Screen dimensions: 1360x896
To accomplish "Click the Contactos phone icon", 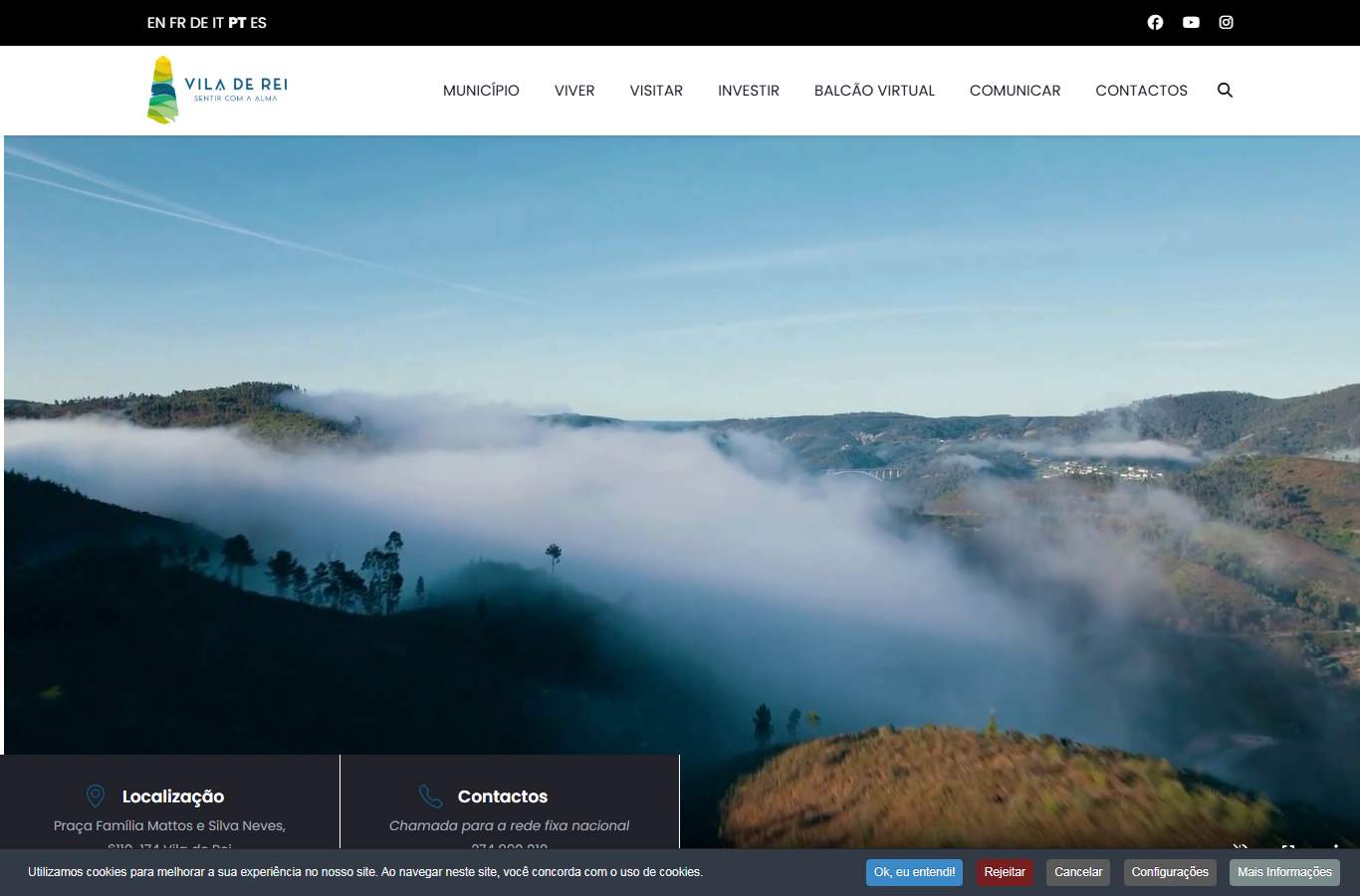I will point(430,795).
